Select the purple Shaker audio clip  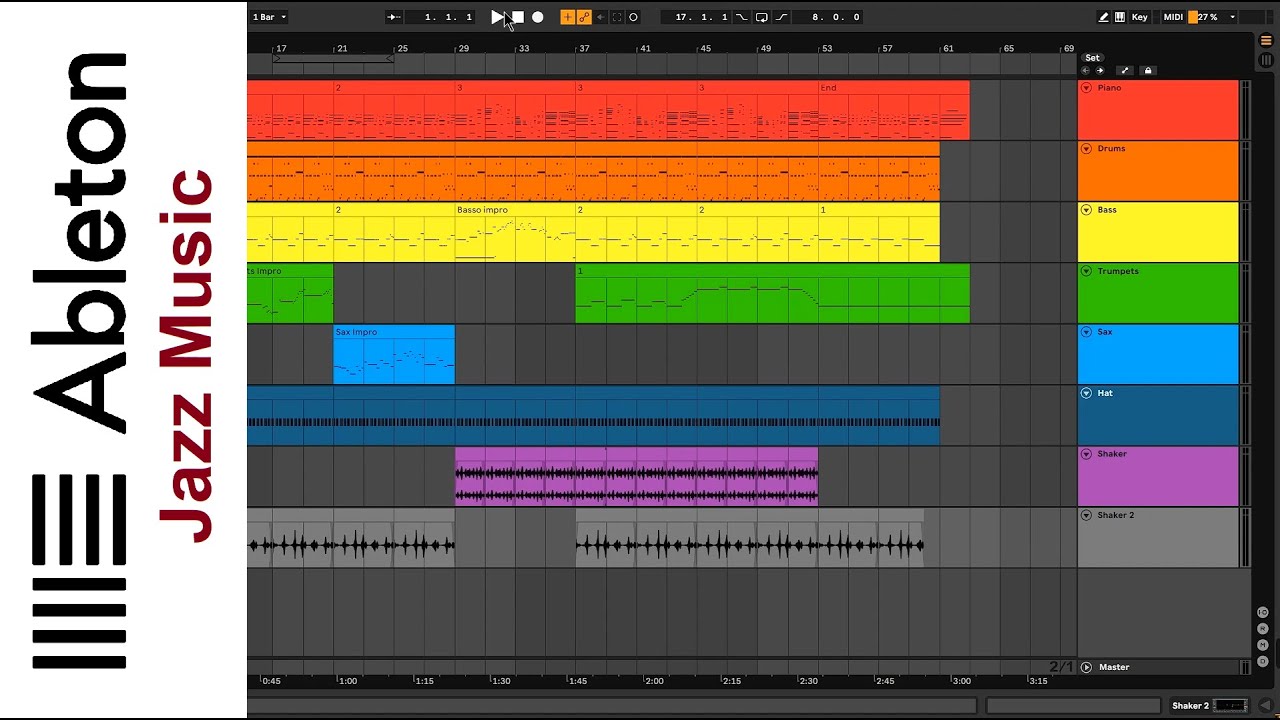click(x=636, y=476)
